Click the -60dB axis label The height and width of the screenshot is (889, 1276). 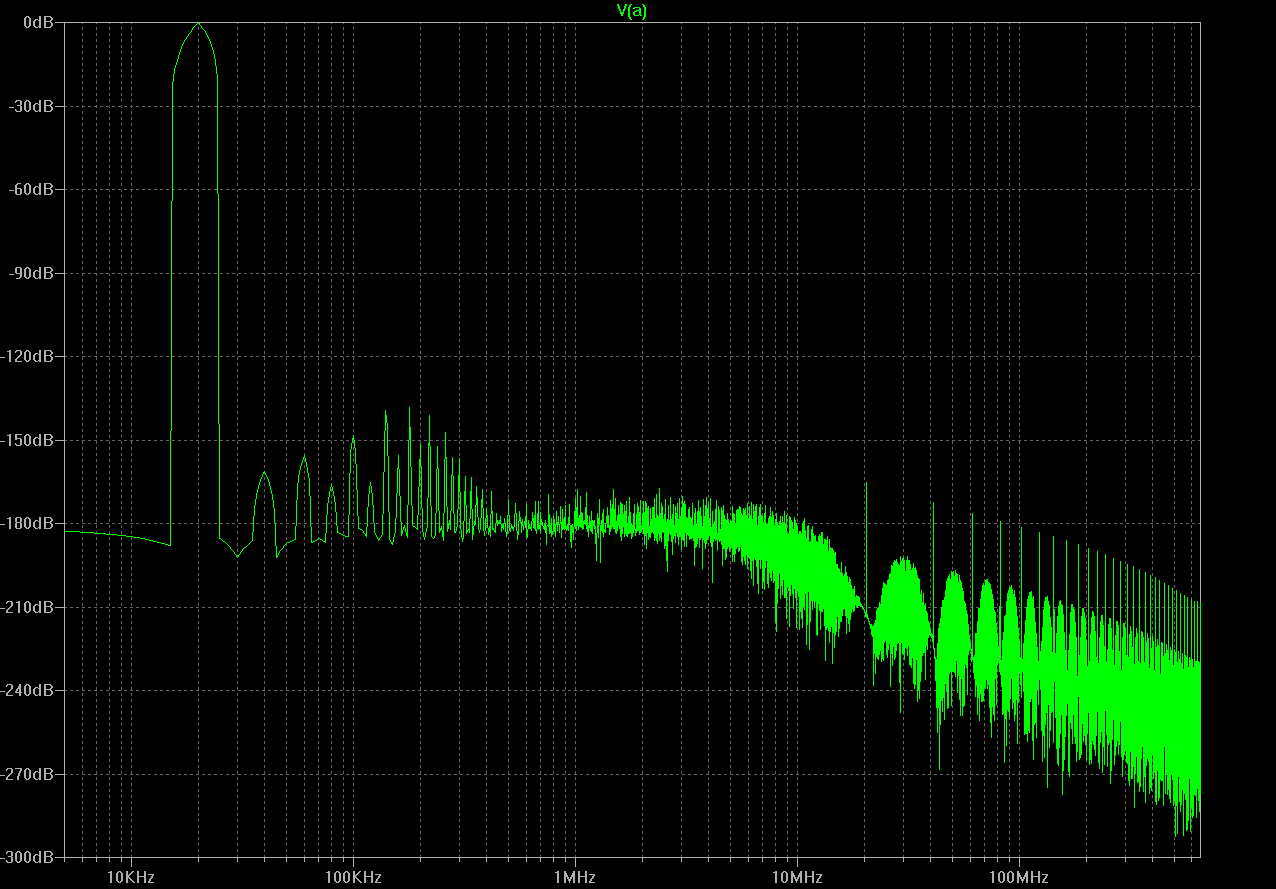tap(31, 189)
